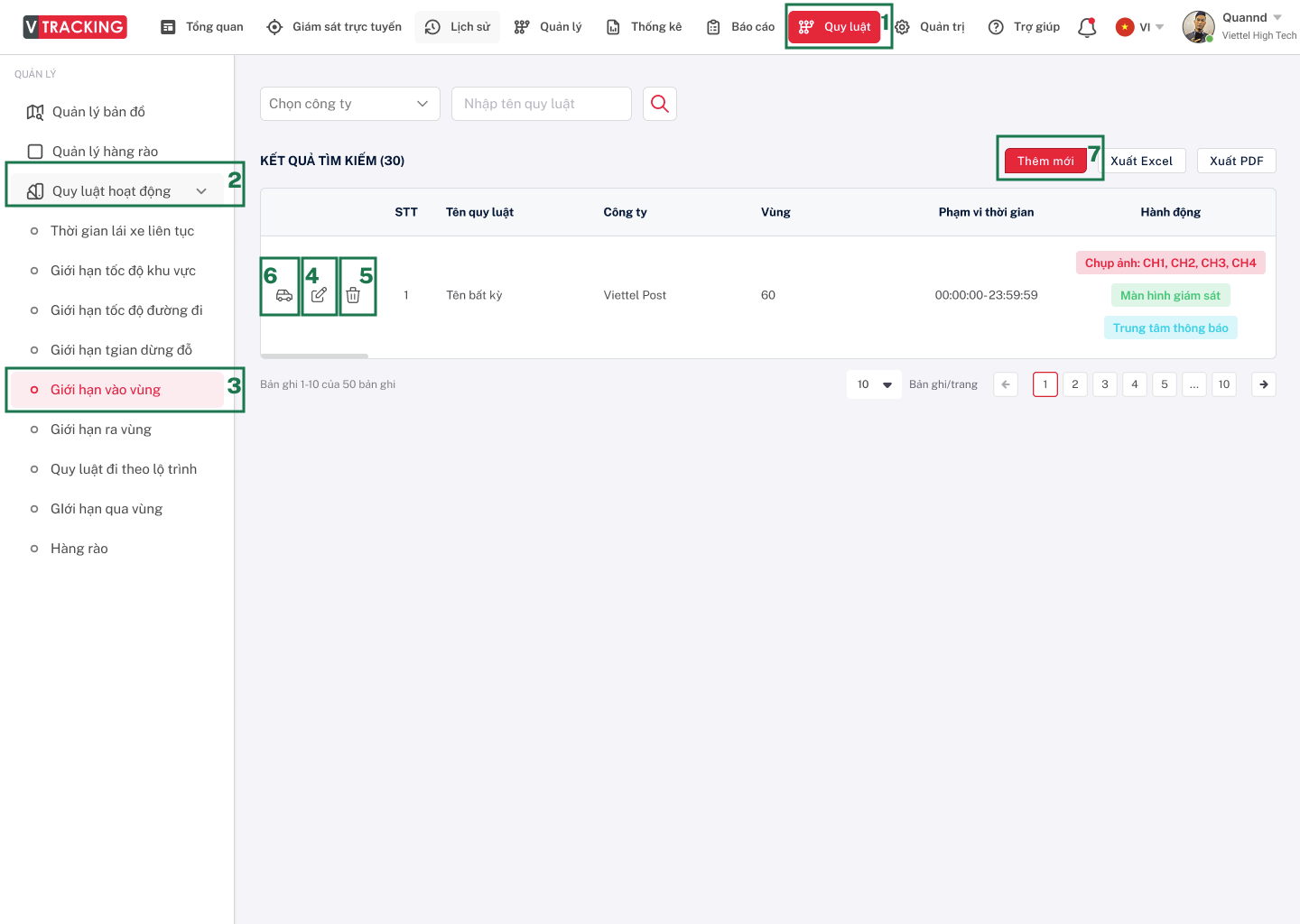Open Quản lý in top navigation
This screenshot has width=1300, height=924.
pos(548,27)
